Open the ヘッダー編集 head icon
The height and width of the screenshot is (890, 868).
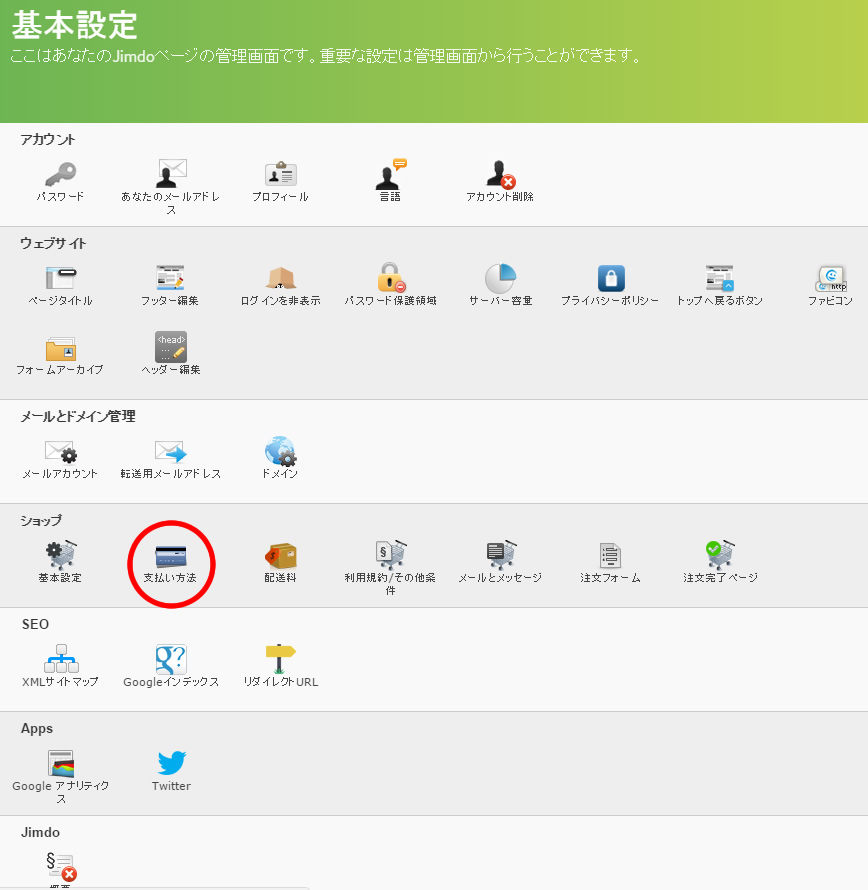click(x=171, y=347)
